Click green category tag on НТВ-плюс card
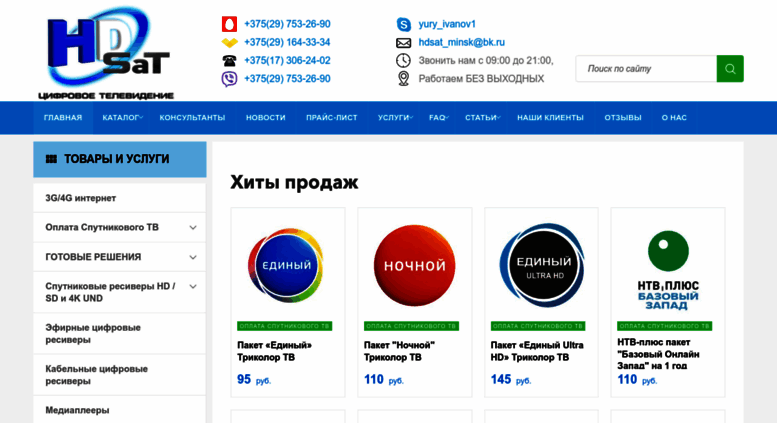The width and height of the screenshot is (777, 423). [665, 326]
